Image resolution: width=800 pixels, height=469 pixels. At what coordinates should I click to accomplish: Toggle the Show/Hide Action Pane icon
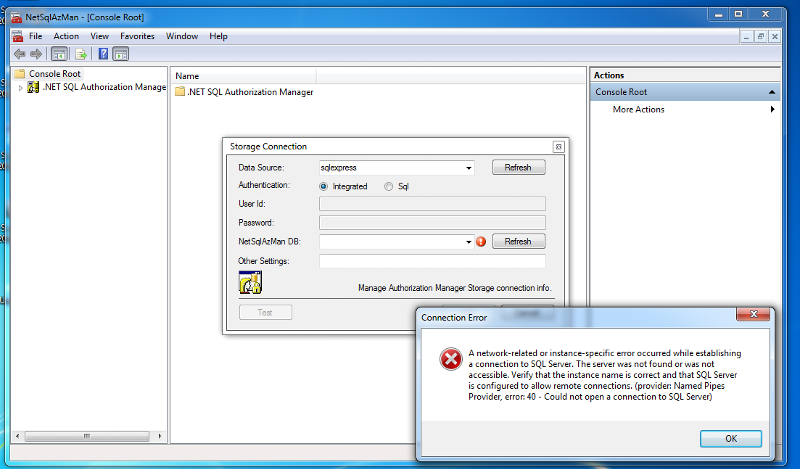[121, 54]
